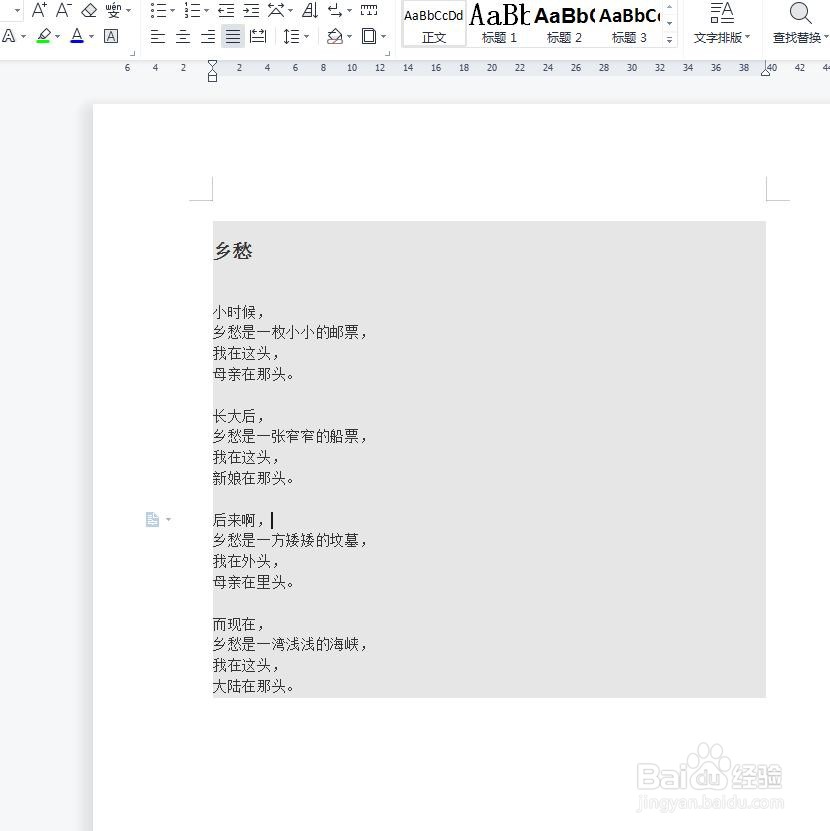Image resolution: width=830 pixels, height=831 pixels.
Task: Expand paragraph marks dropdown arrow
Action: 349,11
